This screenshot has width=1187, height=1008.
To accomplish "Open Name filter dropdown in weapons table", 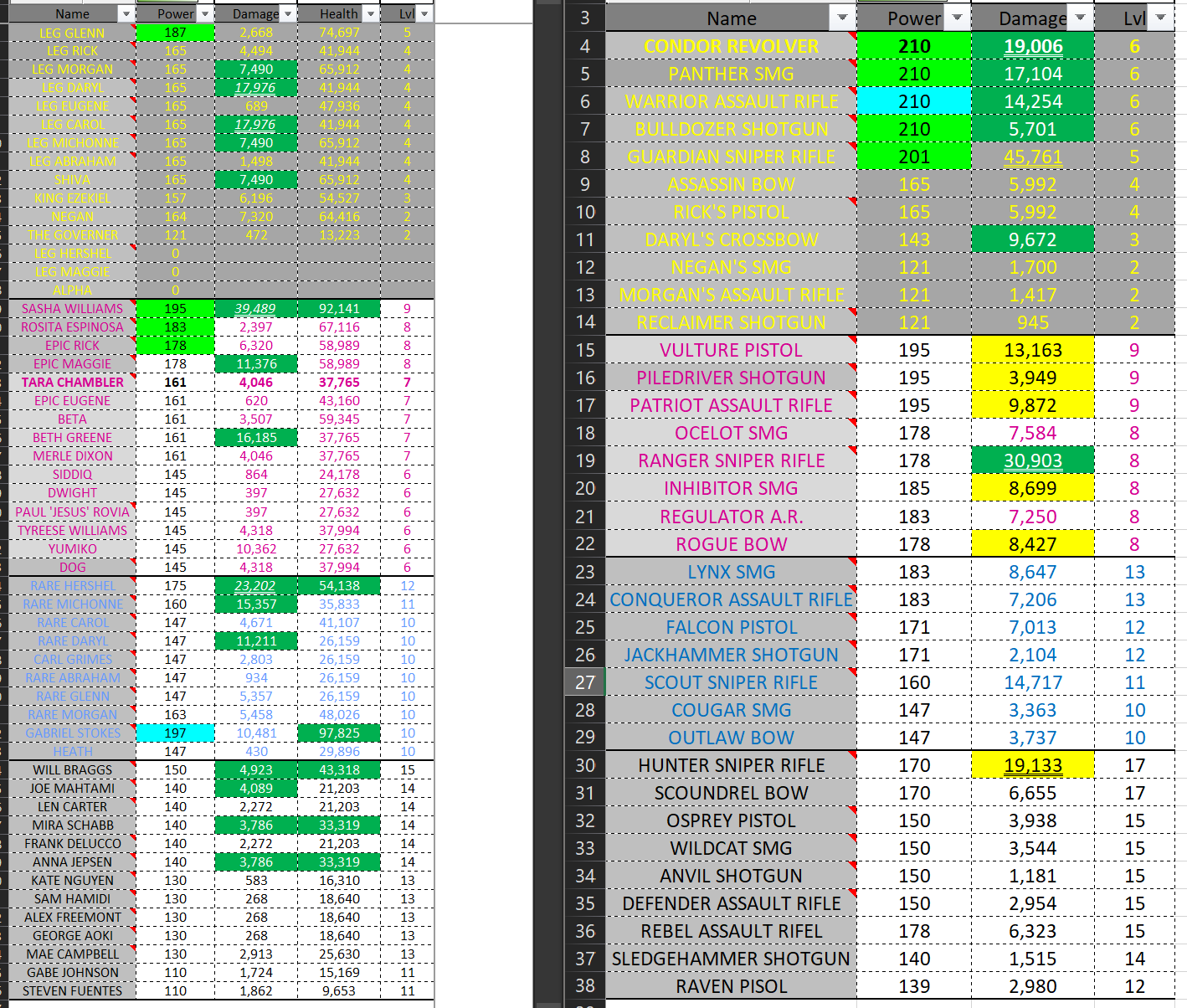I will (x=842, y=18).
